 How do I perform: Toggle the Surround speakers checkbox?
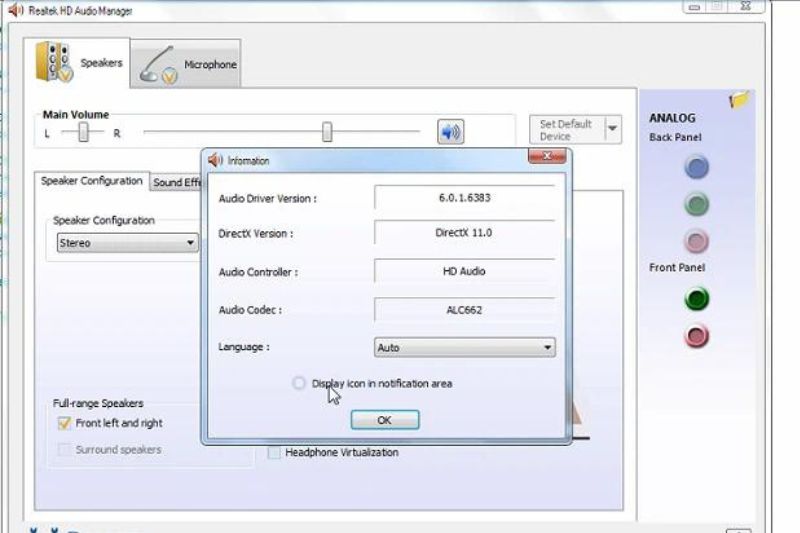[x=64, y=450]
